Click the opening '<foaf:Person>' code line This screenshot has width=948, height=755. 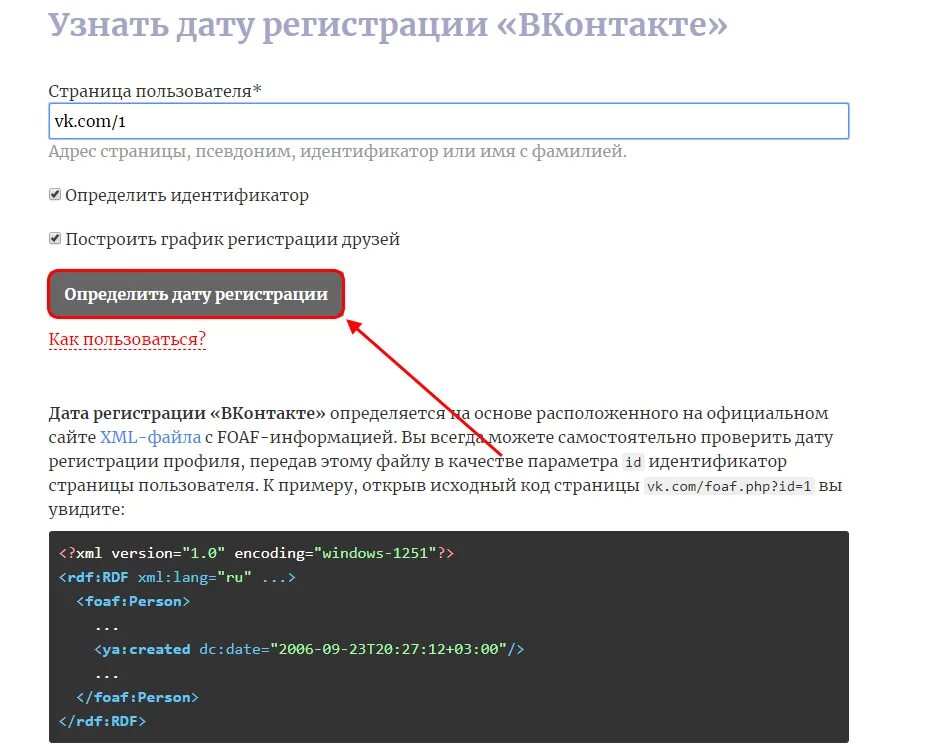pyautogui.click(x=133, y=601)
